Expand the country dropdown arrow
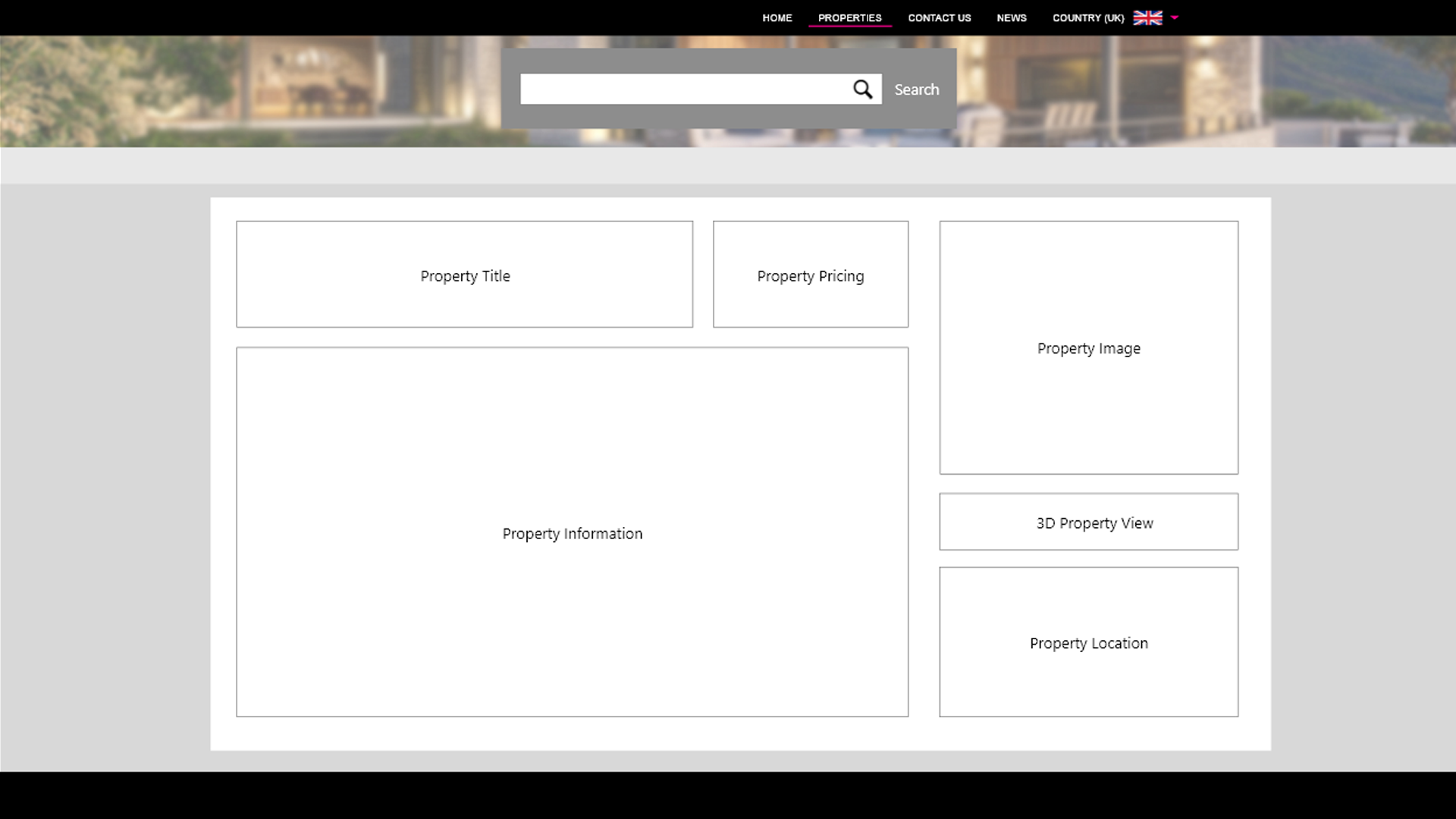 pyautogui.click(x=1175, y=17)
